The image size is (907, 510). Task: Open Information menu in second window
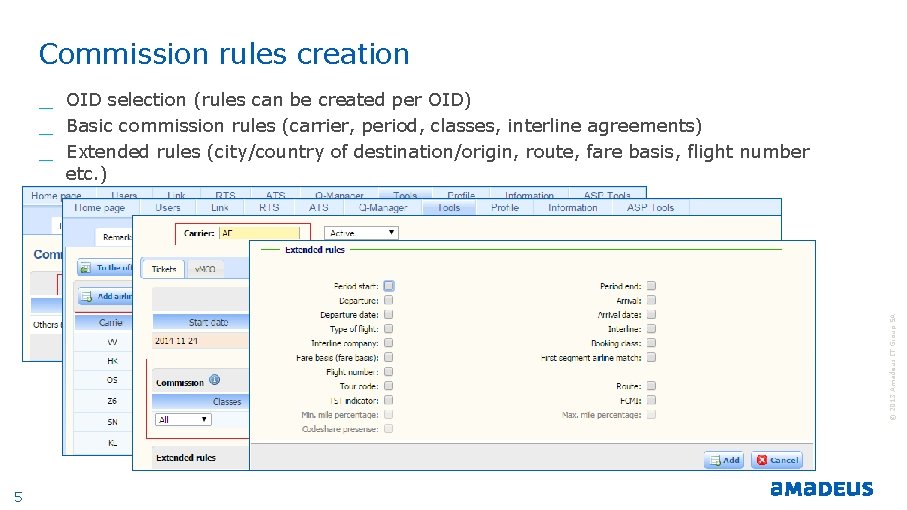pyautogui.click(x=573, y=208)
